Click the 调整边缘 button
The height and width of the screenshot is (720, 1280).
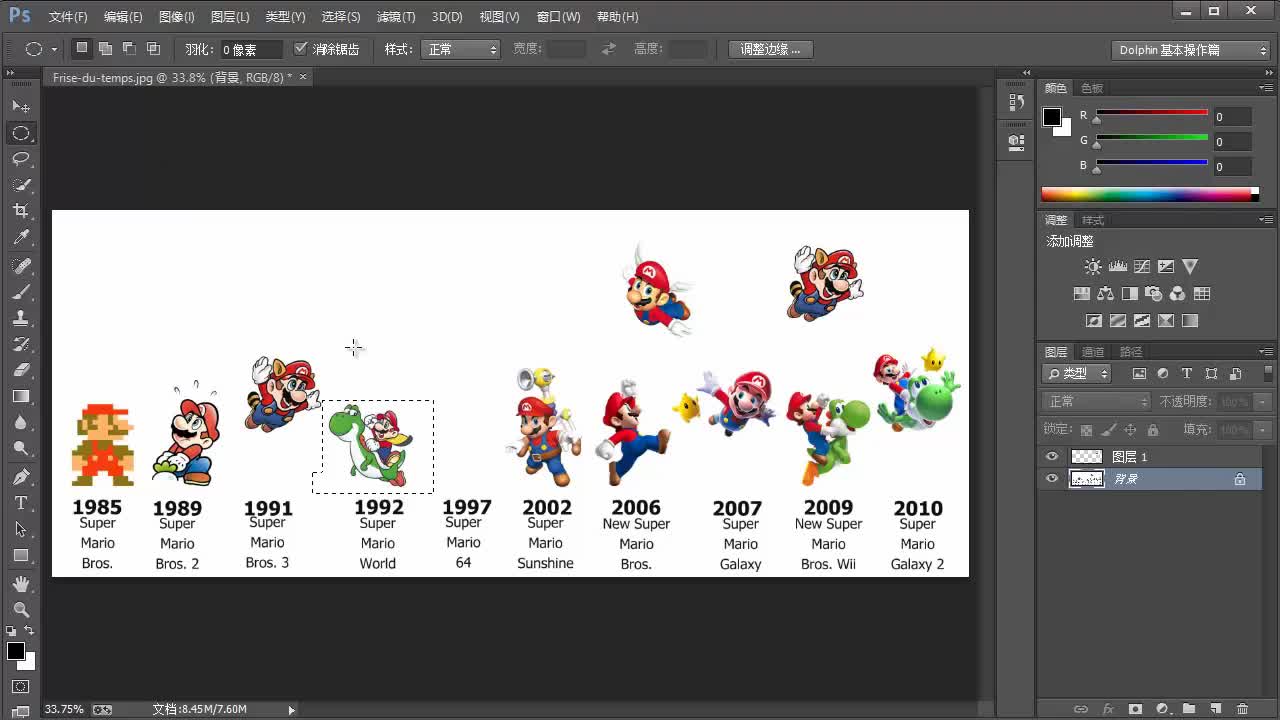point(769,48)
